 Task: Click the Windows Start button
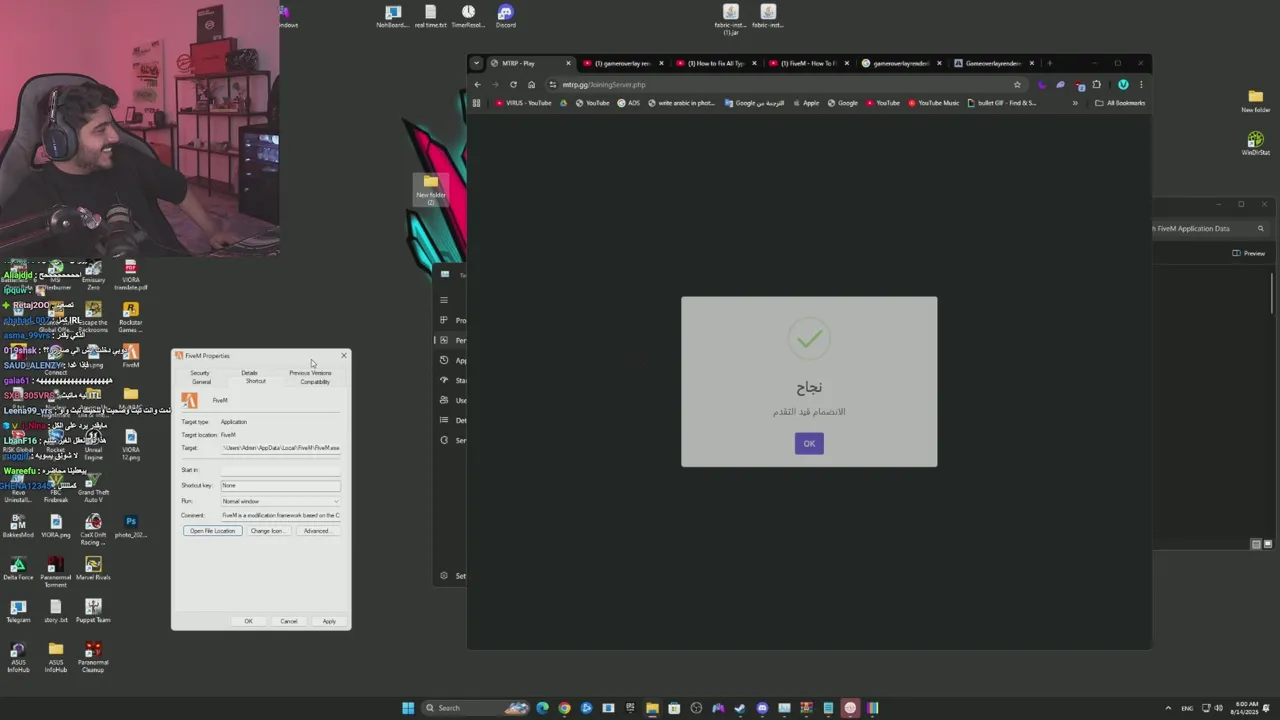(x=408, y=708)
